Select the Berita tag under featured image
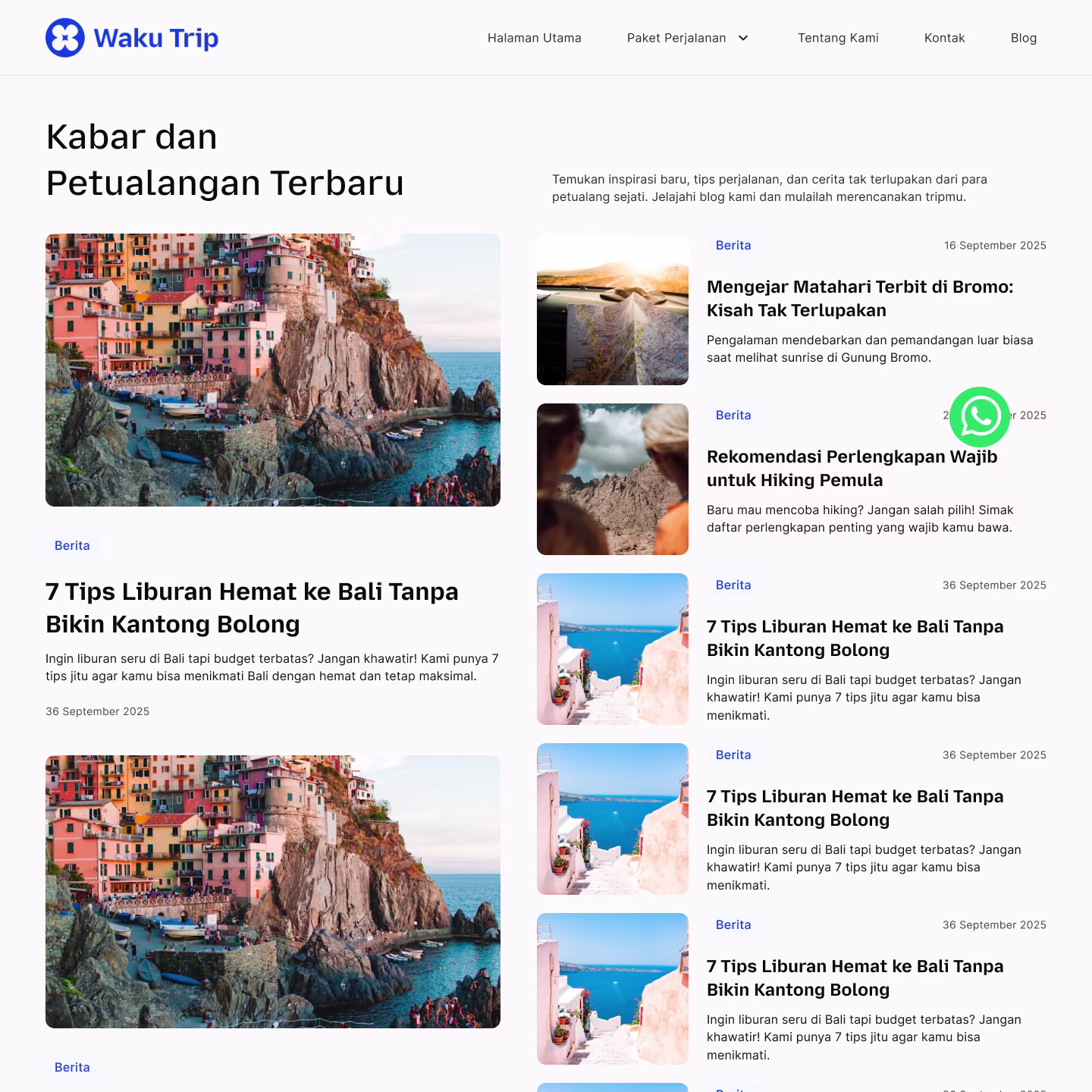 (x=72, y=546)
